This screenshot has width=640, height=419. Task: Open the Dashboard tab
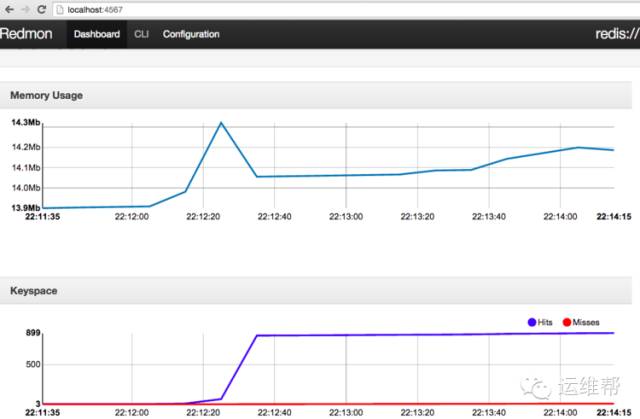pyautogui.click(x=97, y=34)
